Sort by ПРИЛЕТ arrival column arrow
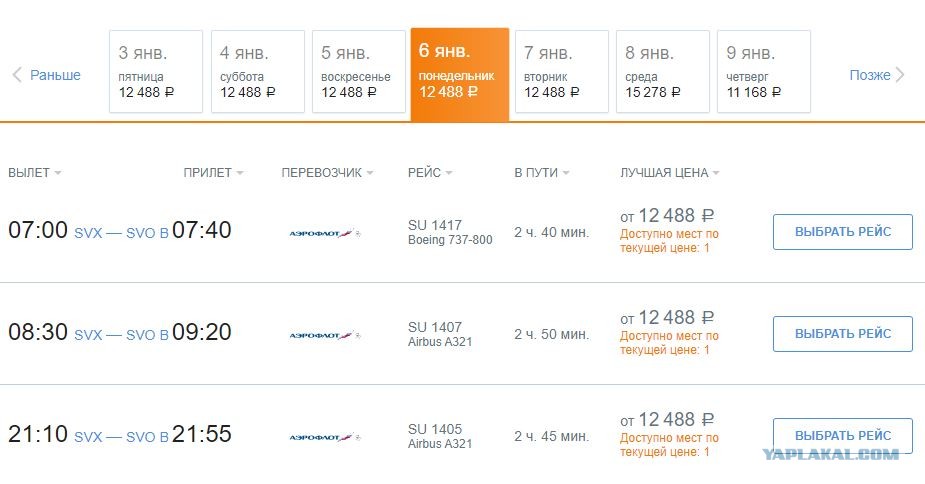Viewport: 925px width, 484px height. point(240,173)
